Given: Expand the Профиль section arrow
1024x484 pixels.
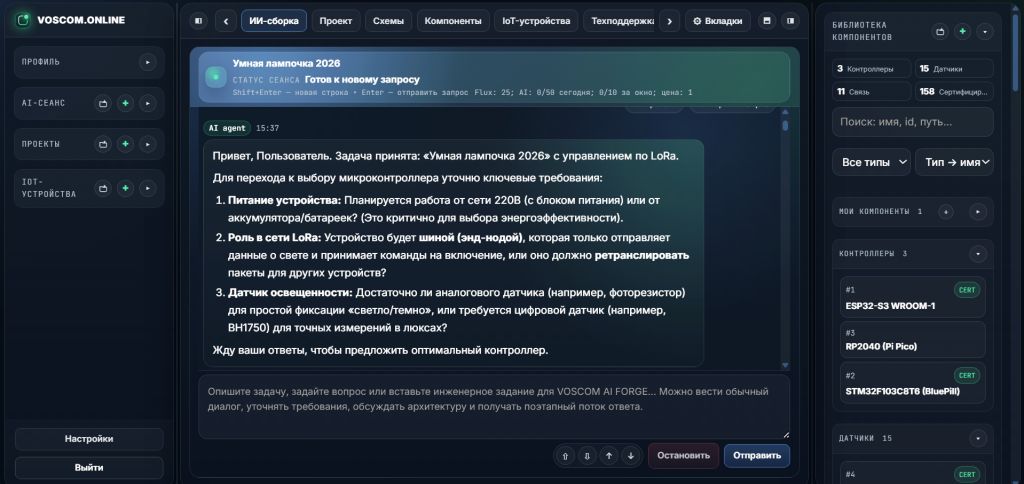Looking at the screenshot, I should click(x=148, y=62).
